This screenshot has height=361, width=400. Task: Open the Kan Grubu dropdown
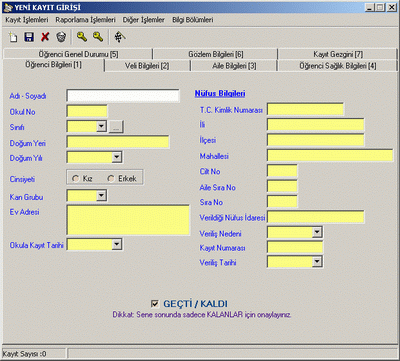101,195
